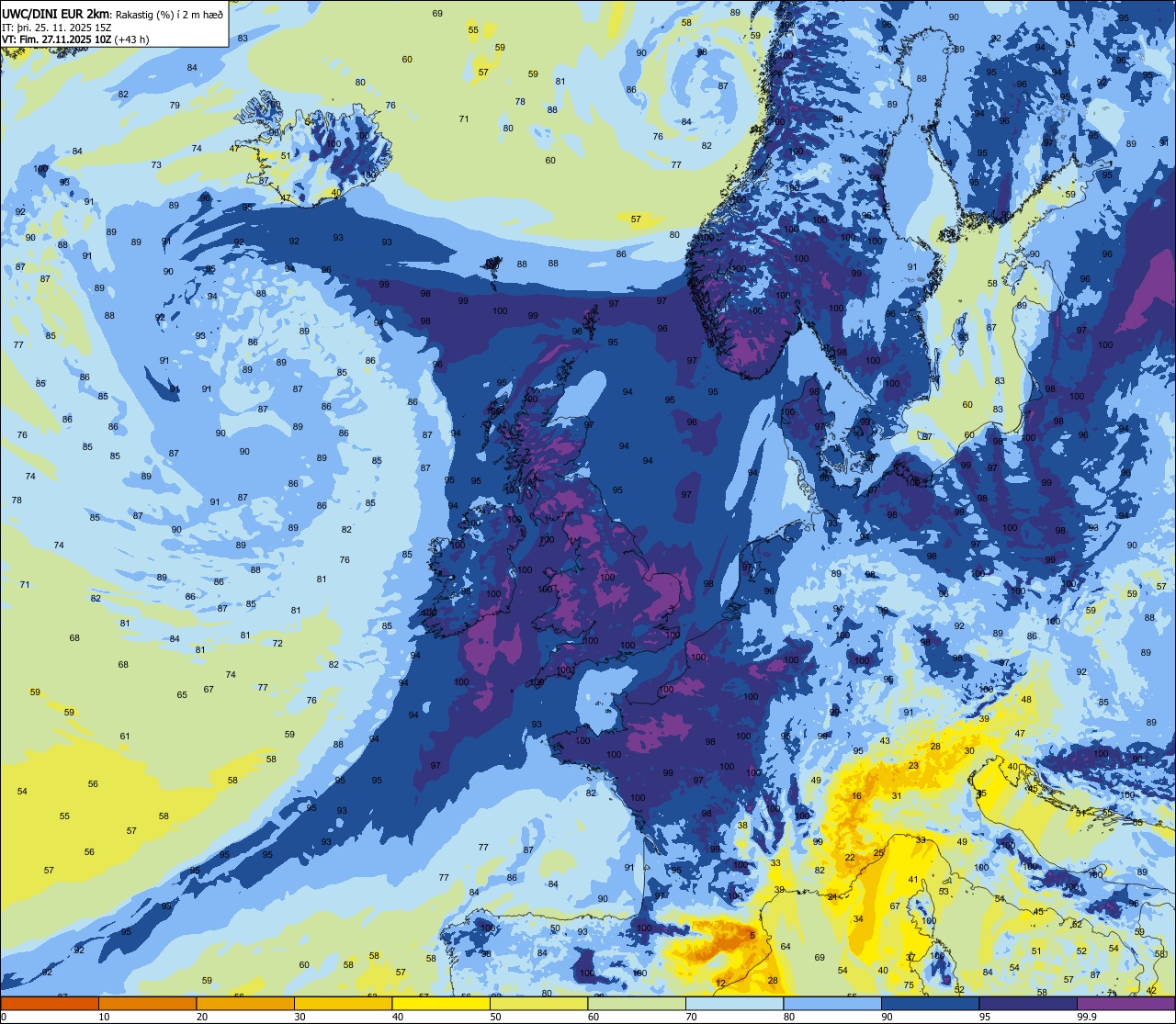Click the "(+43 h)" forecast offset text
This screenshot has height=1024, width=1176.
130,39
